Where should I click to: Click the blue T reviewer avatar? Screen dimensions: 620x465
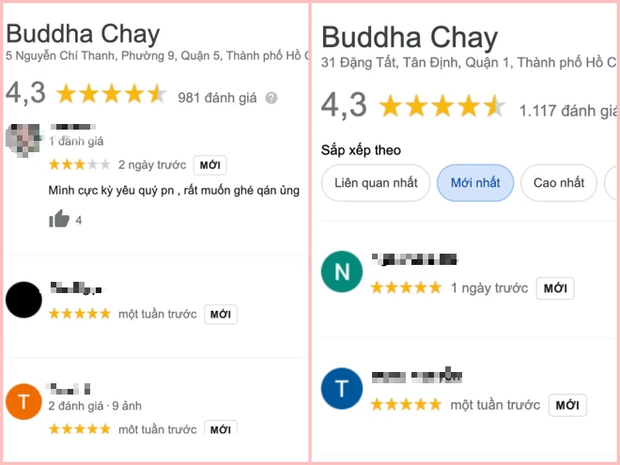(x=342, y=388)
